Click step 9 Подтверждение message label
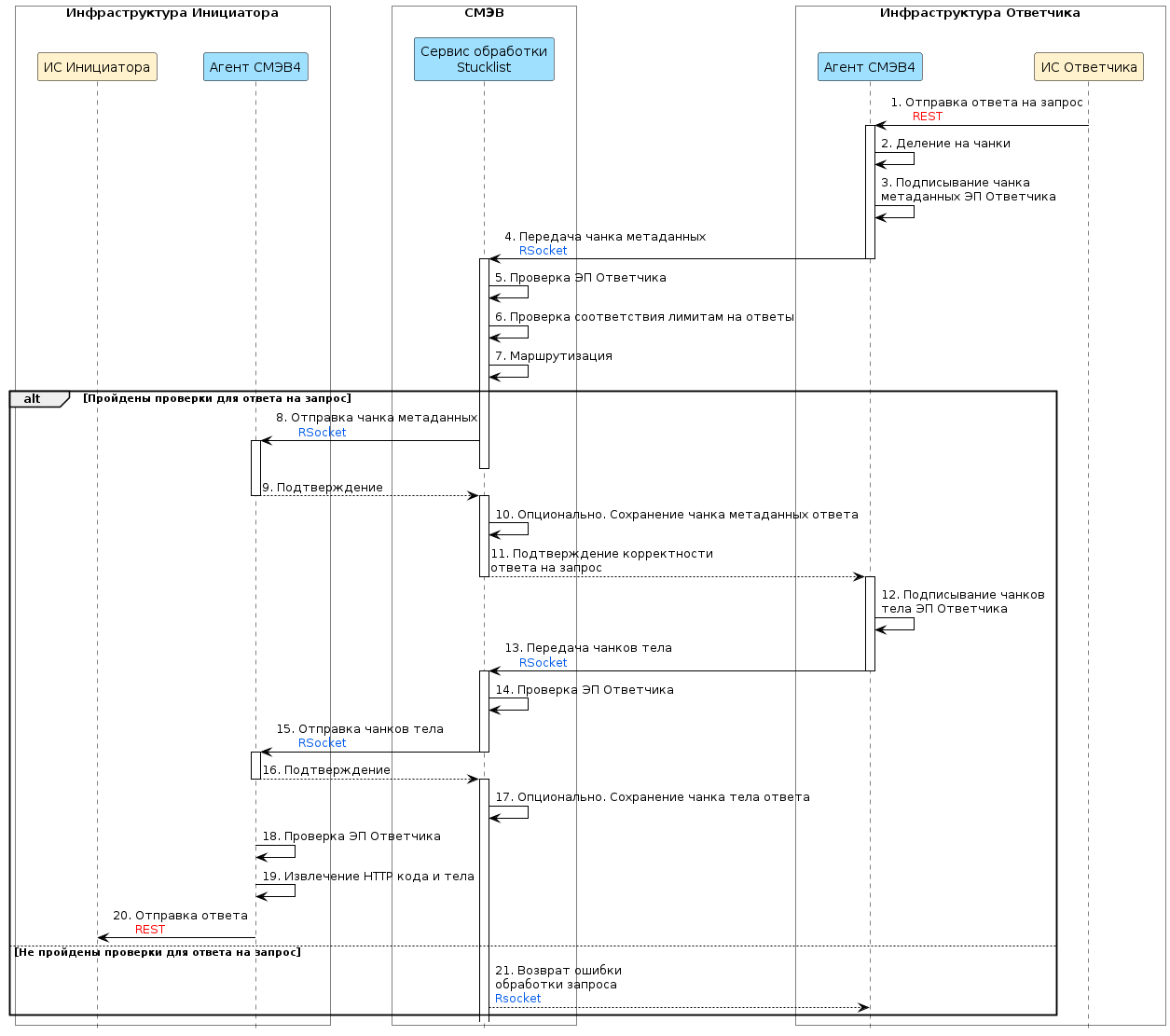Screen dimensions: 1170x1036 tap(323, 488)
